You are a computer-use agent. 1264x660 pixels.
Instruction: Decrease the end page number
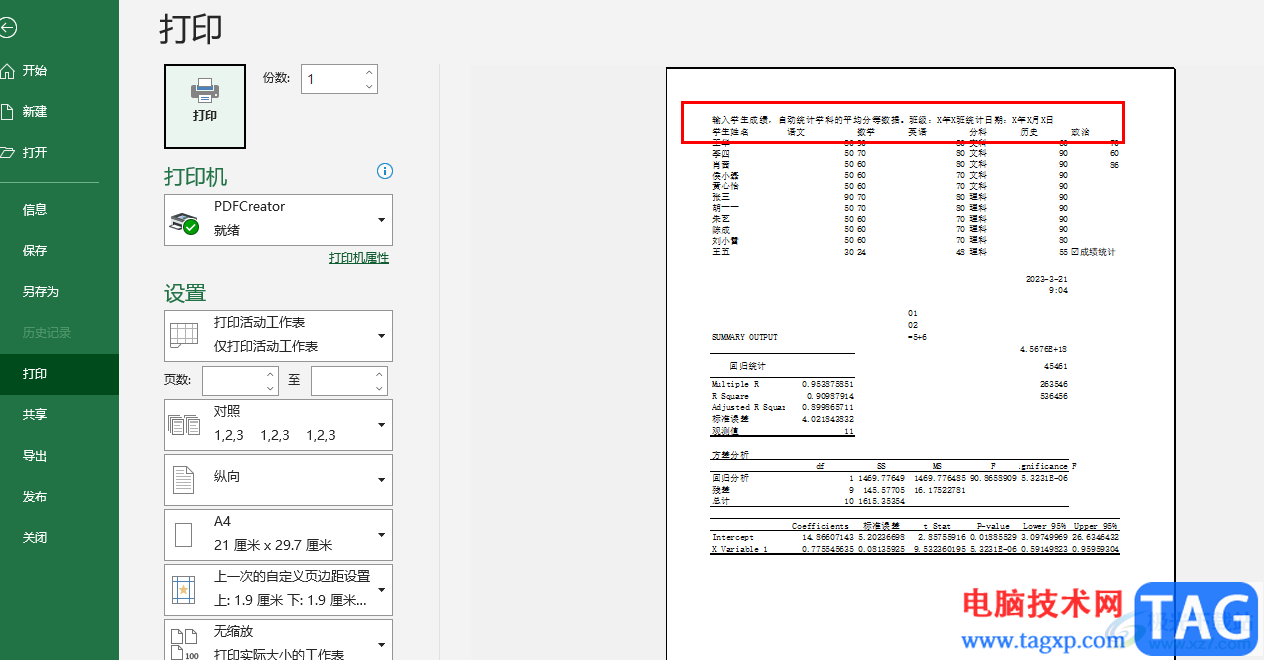[x=379, y=388]
